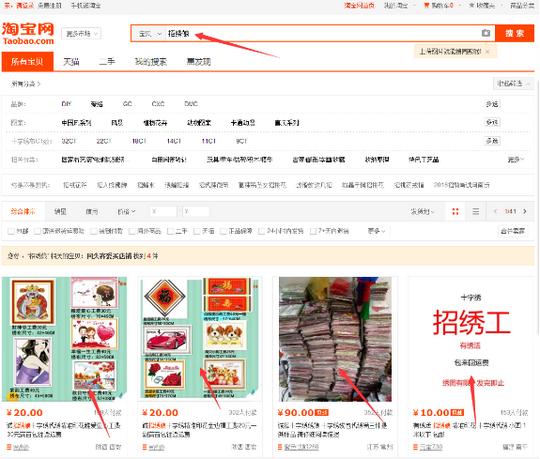Click the ¥90.00 product title text

[x=333, y=430]
